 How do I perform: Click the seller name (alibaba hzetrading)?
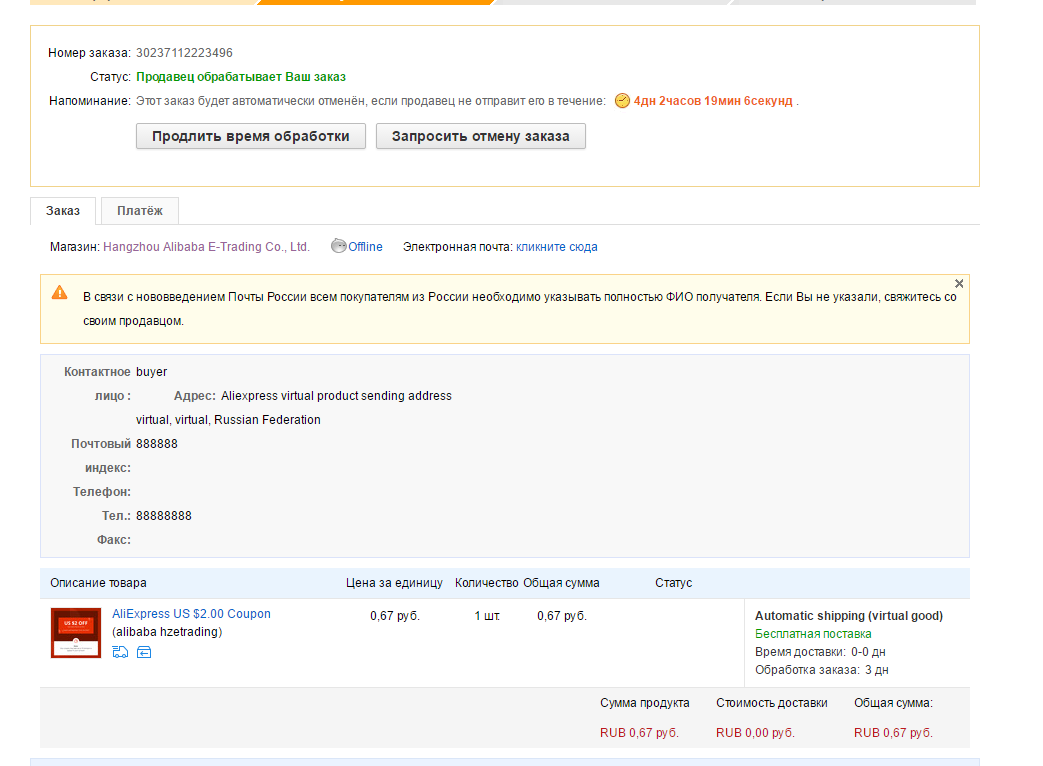click(x=167, y=632)
